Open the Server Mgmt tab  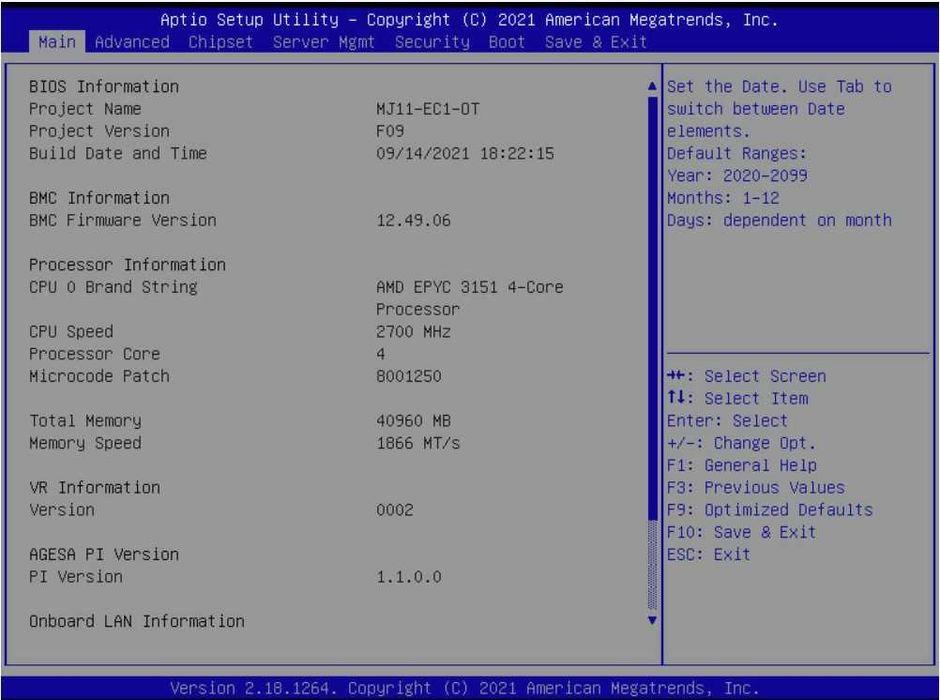click(x=324, y=42)
